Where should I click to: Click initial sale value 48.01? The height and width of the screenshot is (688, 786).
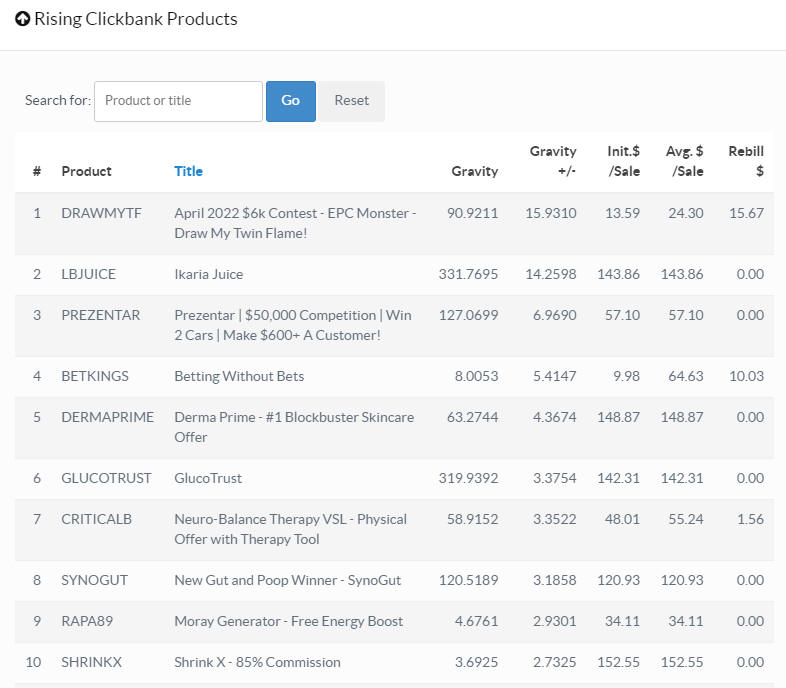pyautogui.click(x=623, y=520)
